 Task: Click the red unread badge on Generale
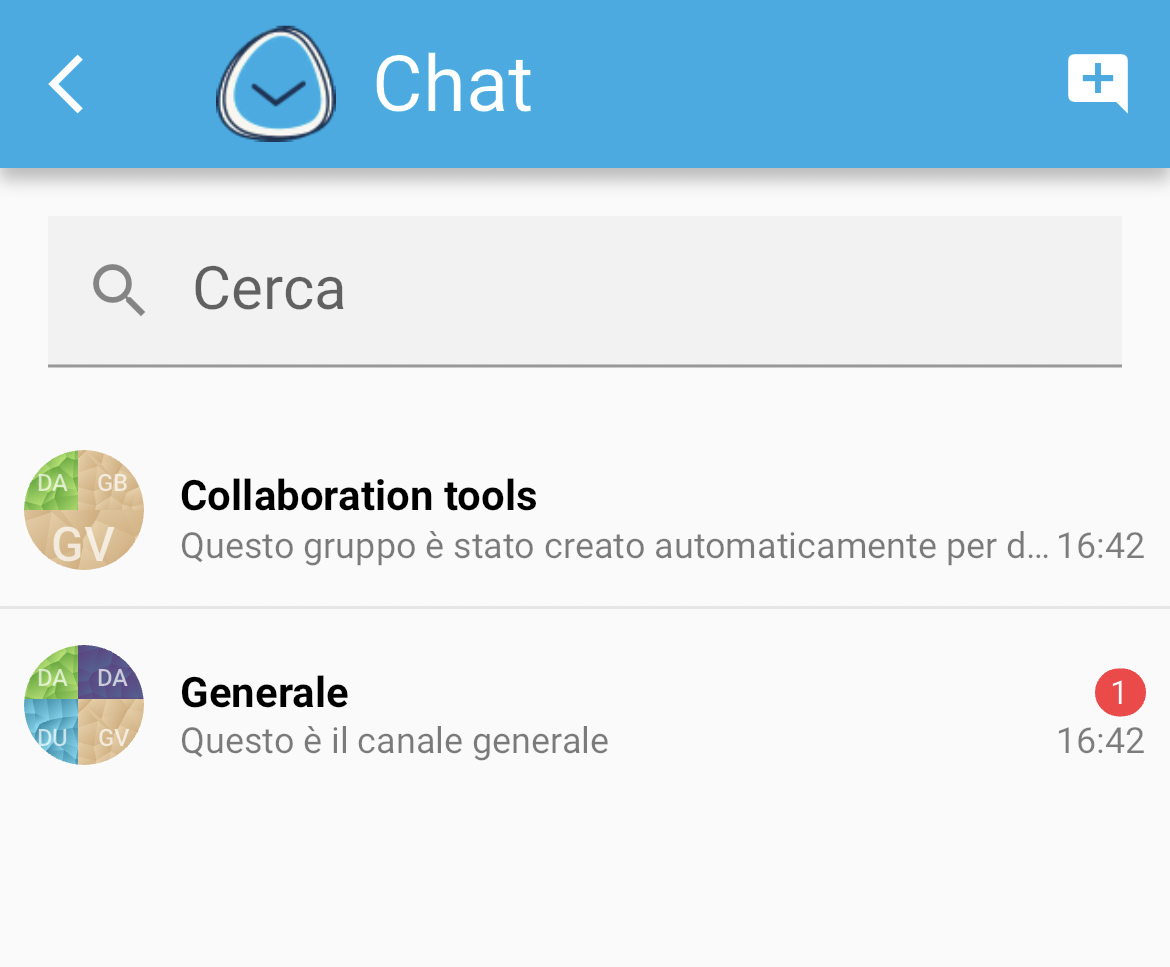click(x=1120, y=692)
